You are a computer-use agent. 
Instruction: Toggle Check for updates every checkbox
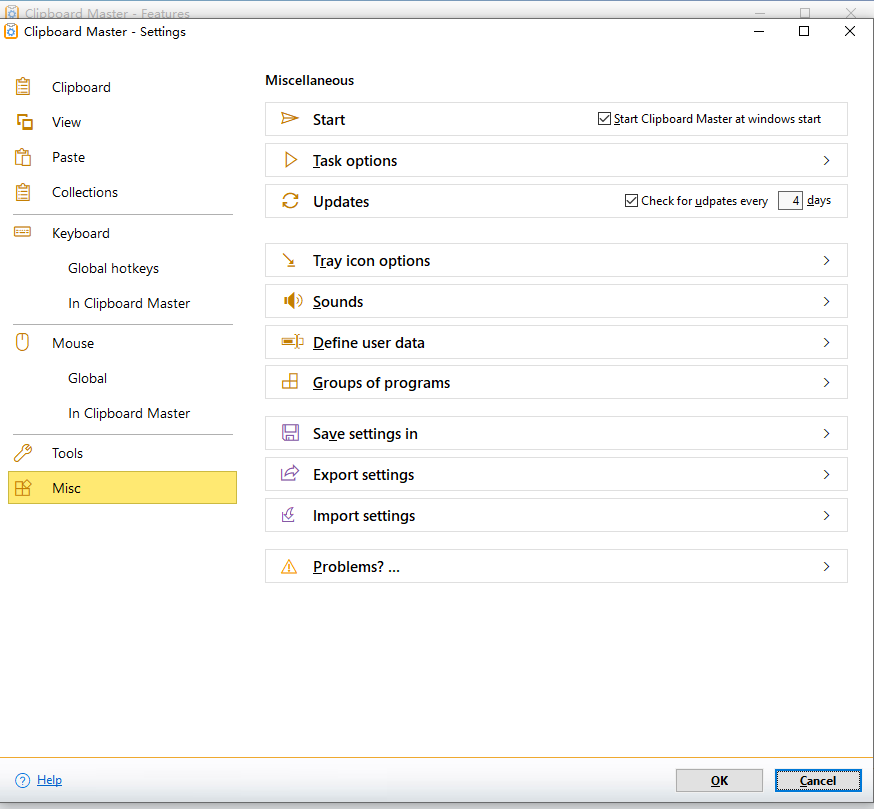click(631, 200)
